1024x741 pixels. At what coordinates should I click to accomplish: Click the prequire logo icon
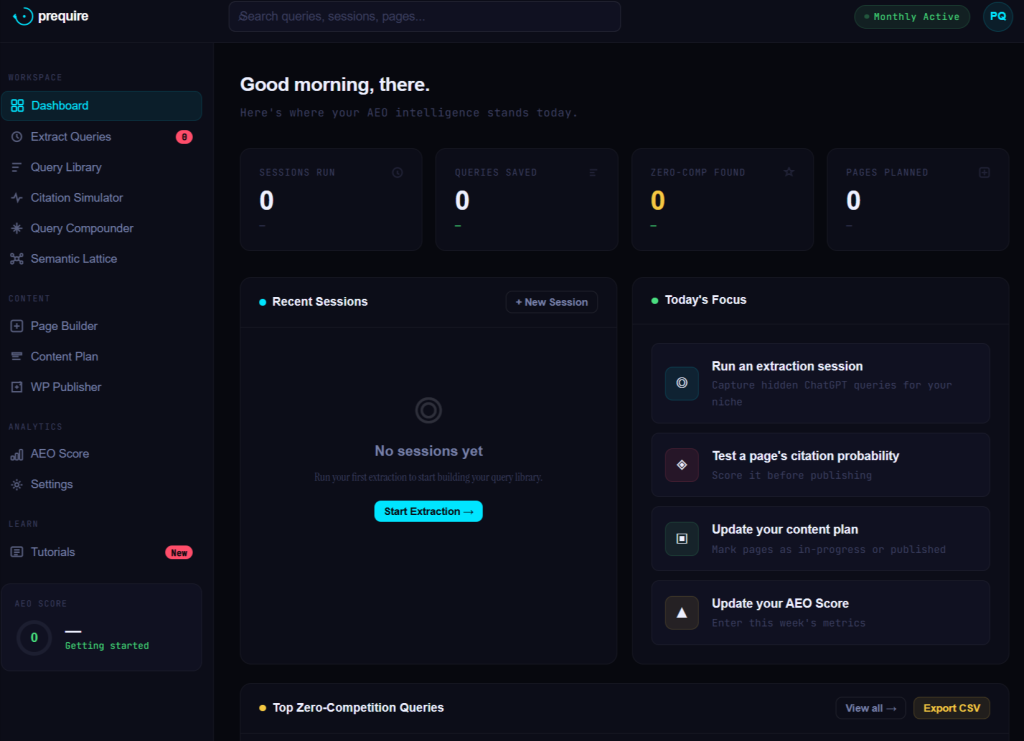click(x=23, y=16)
